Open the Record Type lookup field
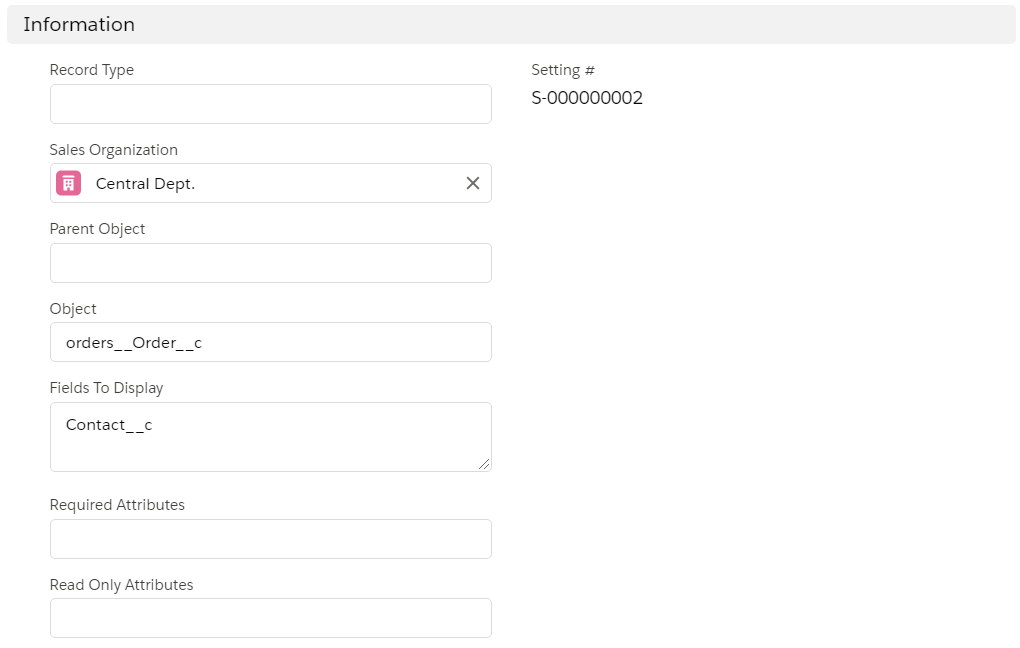 tap(270, 104)
